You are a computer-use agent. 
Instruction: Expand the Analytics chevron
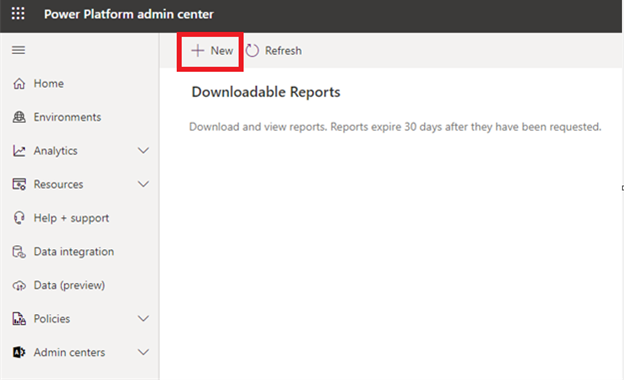pos(143,150)
